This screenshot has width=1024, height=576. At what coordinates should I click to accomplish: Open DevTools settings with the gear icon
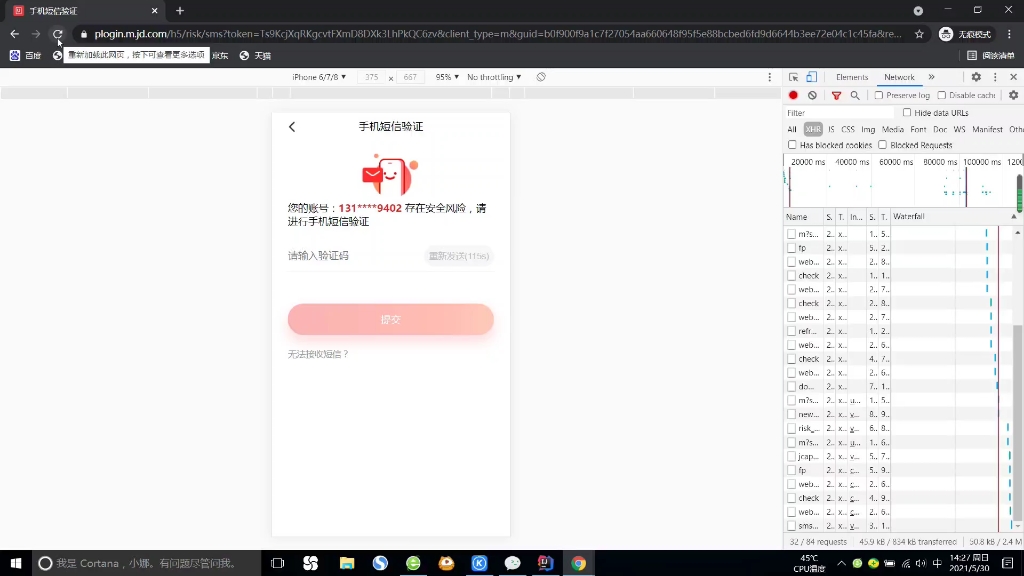coord(976,76)
